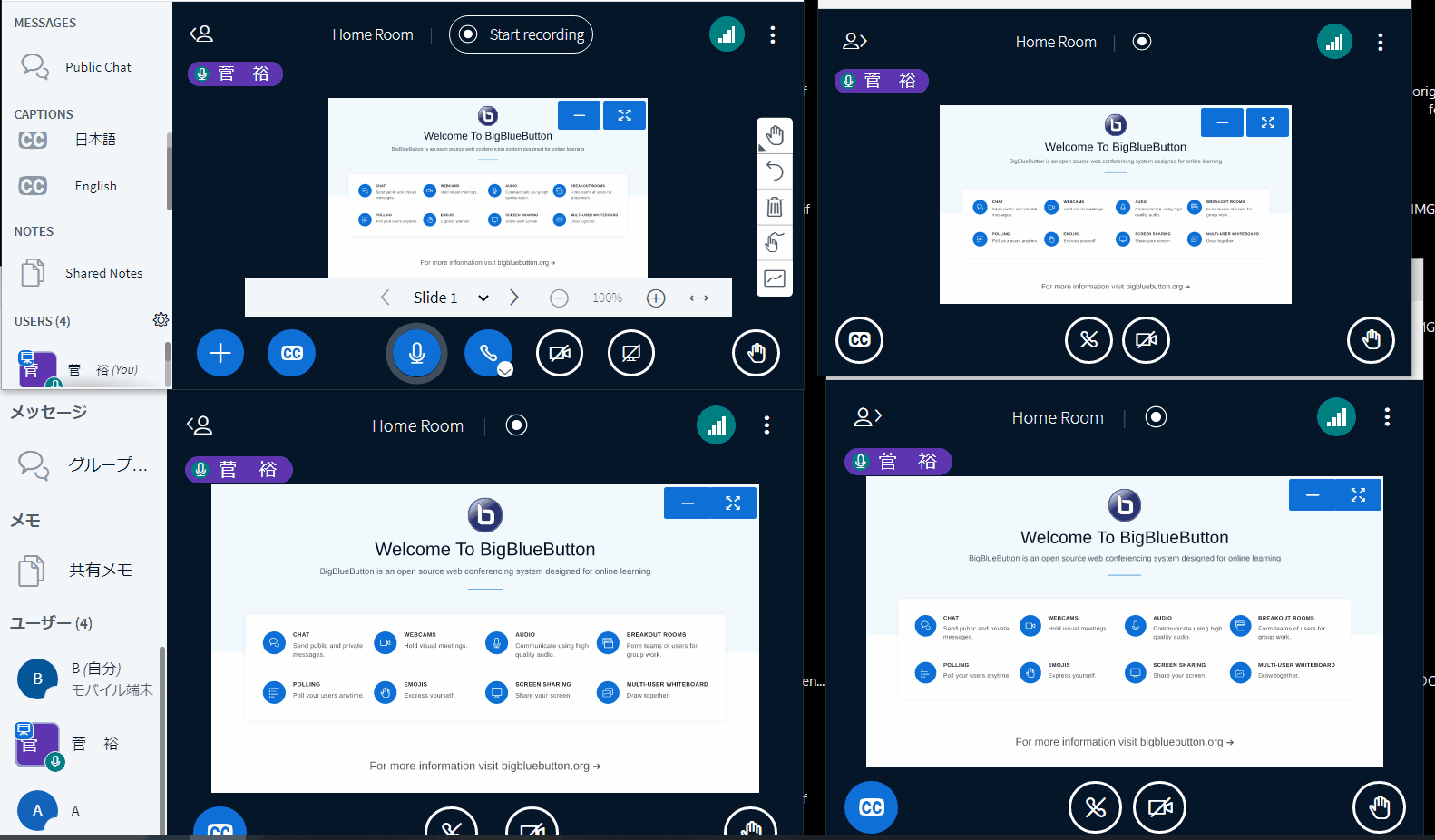Make the top-left presentation fullscreen

(624, 115)
